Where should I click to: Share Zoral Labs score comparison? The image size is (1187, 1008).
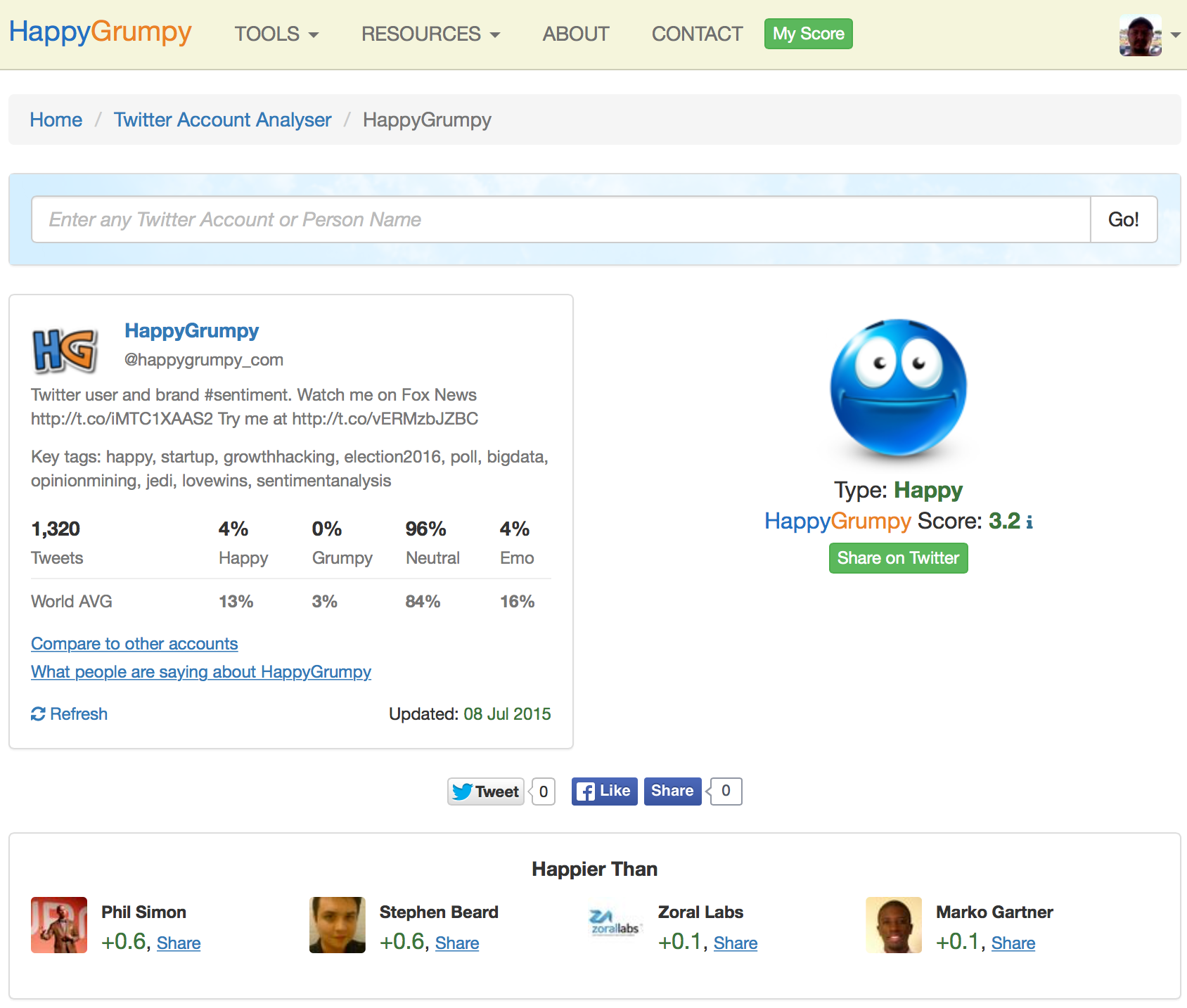point(736,943)
